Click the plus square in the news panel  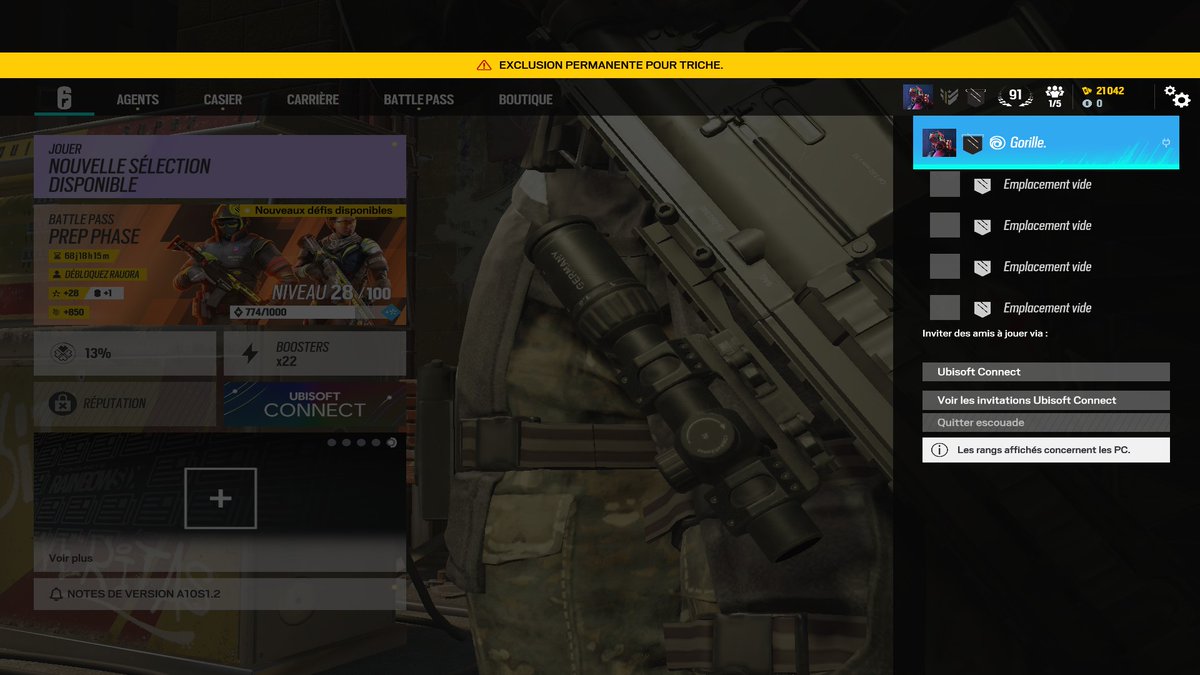coord(221,498)
